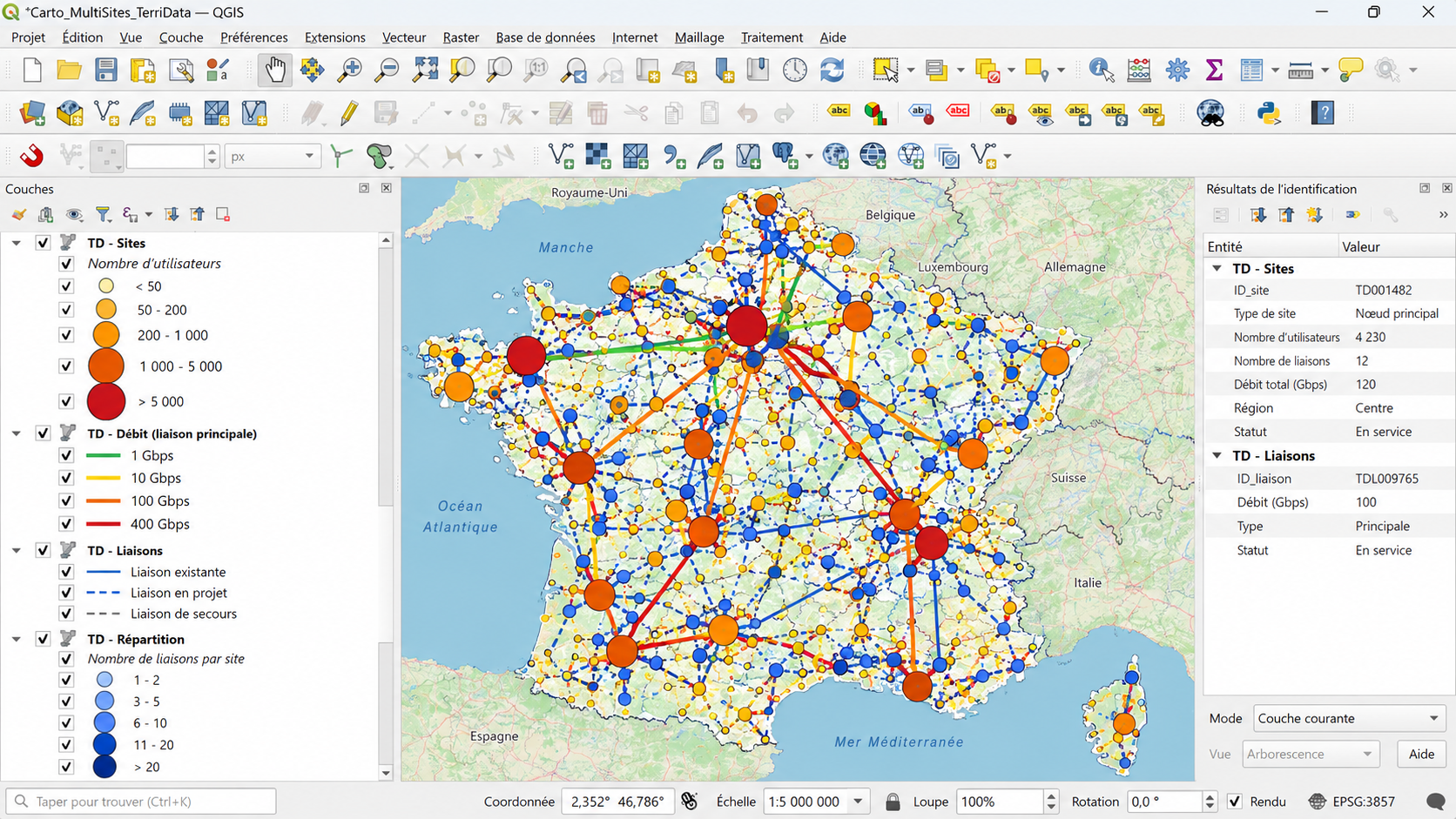This screenshot has height=819, width=1456.
Task: Open the Échelle scale dropdown
Action: 859,802
